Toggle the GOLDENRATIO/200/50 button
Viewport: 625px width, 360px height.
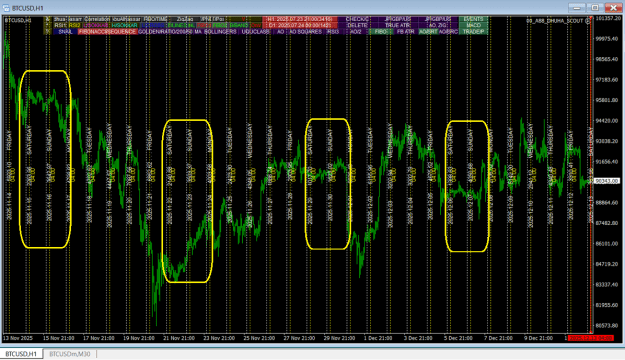click(165, 31)
